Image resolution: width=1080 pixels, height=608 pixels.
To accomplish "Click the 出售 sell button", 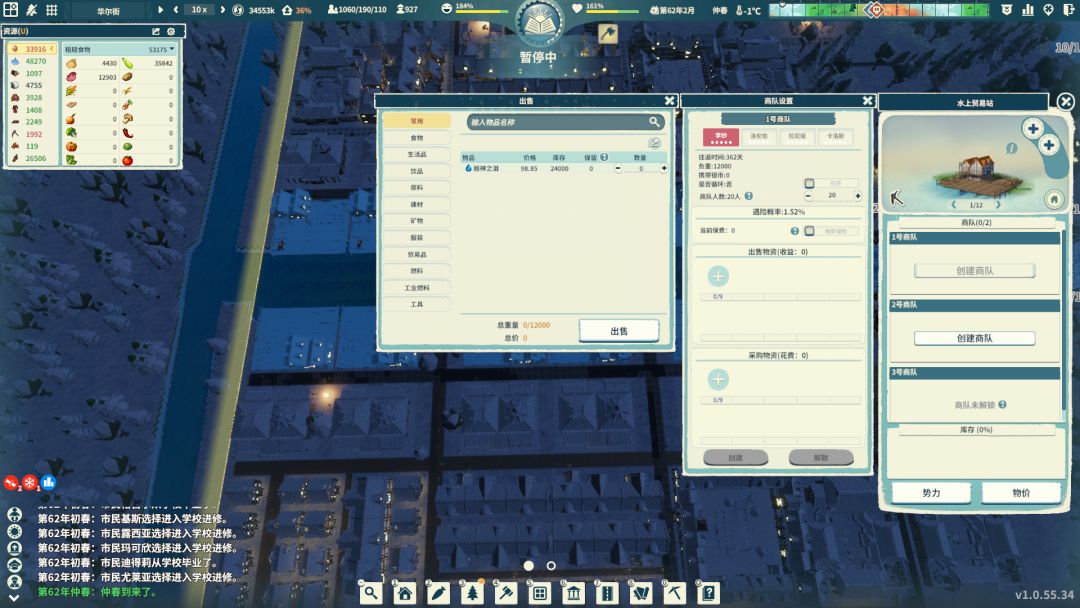I will click(x=619, y=331).
